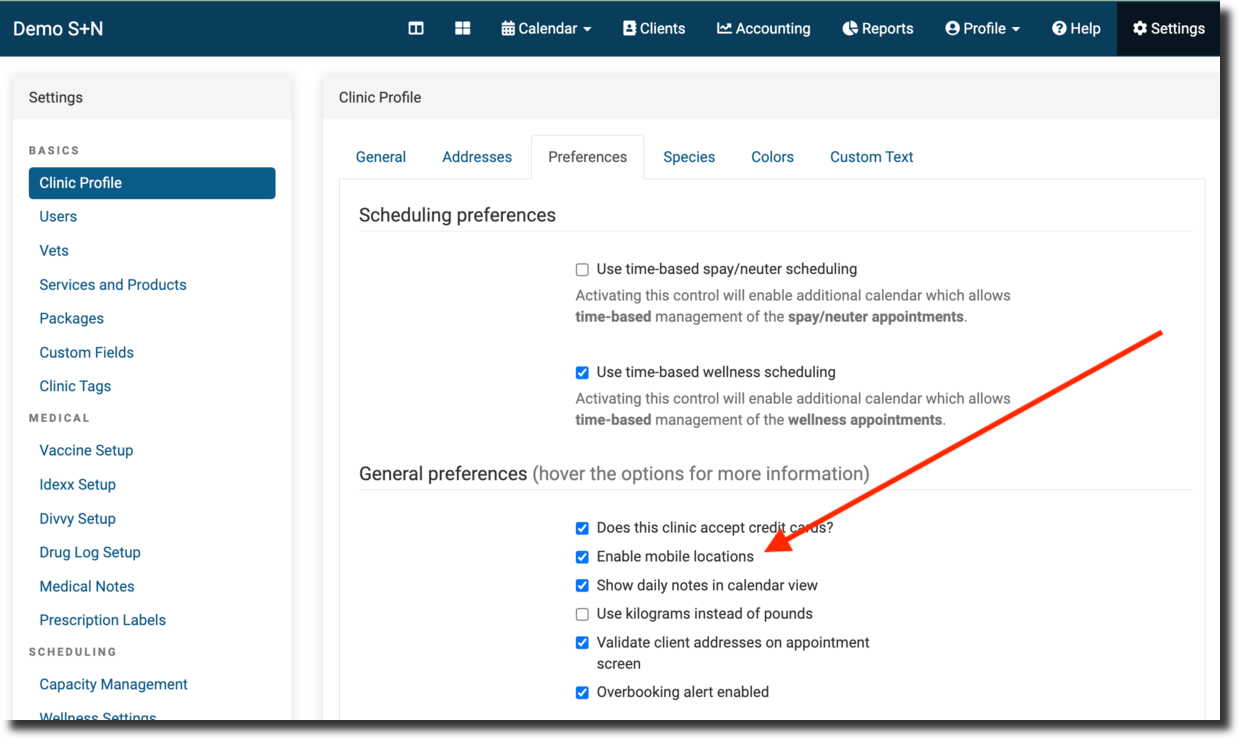This screenshot has width=1238, height=738.
Task: Open Clients from the top navigation
Action: pyautogui.click(x=654, y=28)
